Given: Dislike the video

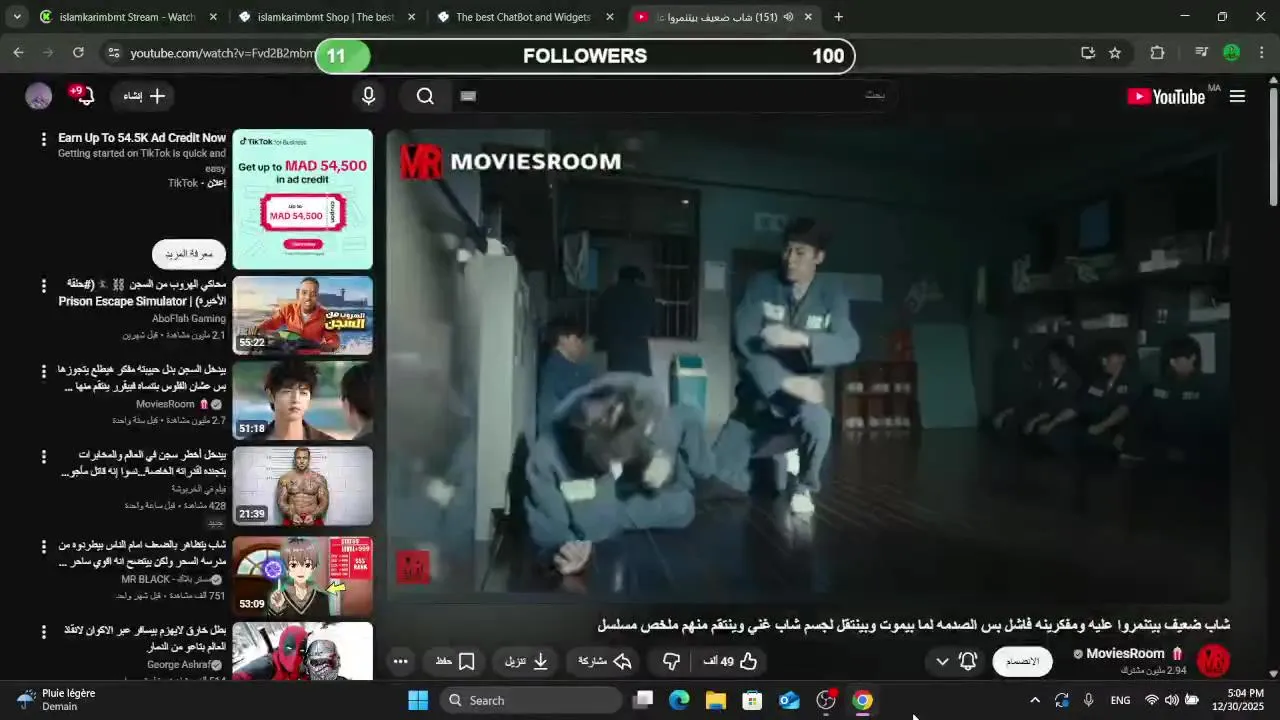Looking at the screenshot, I should tap(672, 661).
